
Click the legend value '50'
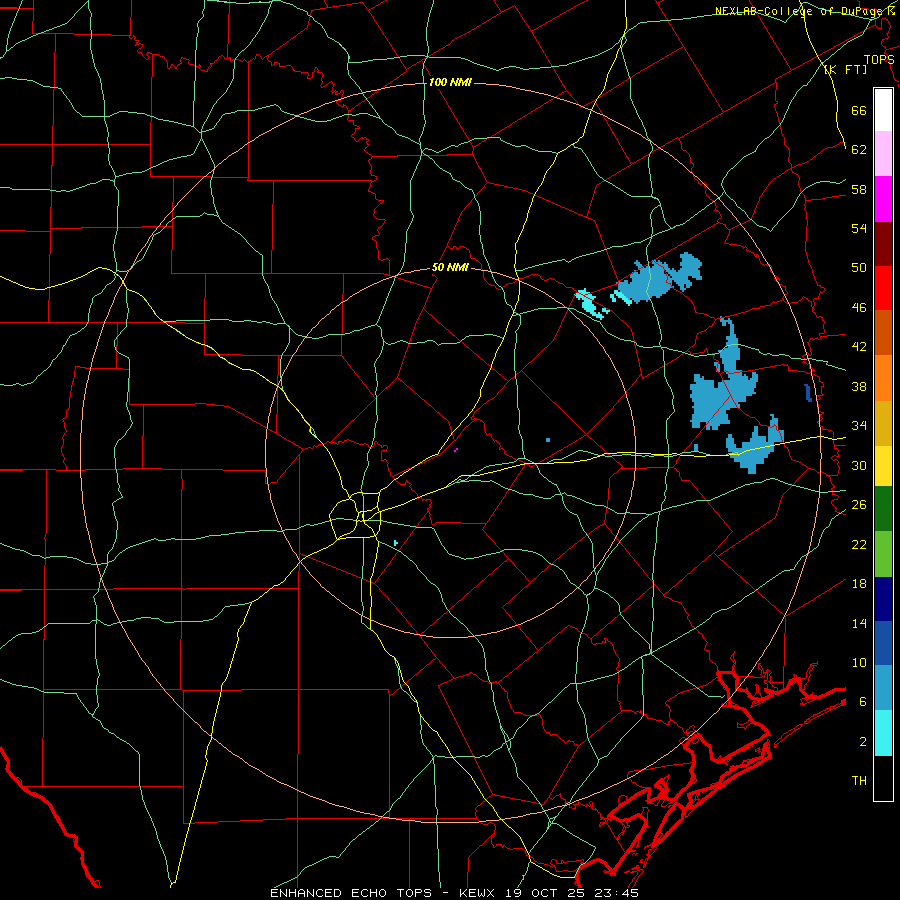point(859,268)
